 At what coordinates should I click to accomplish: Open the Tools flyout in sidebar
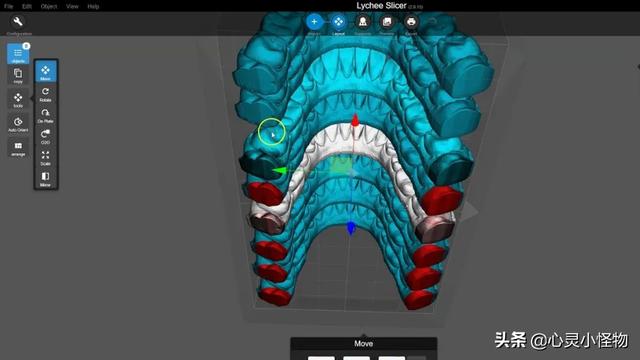pos(18,100)
